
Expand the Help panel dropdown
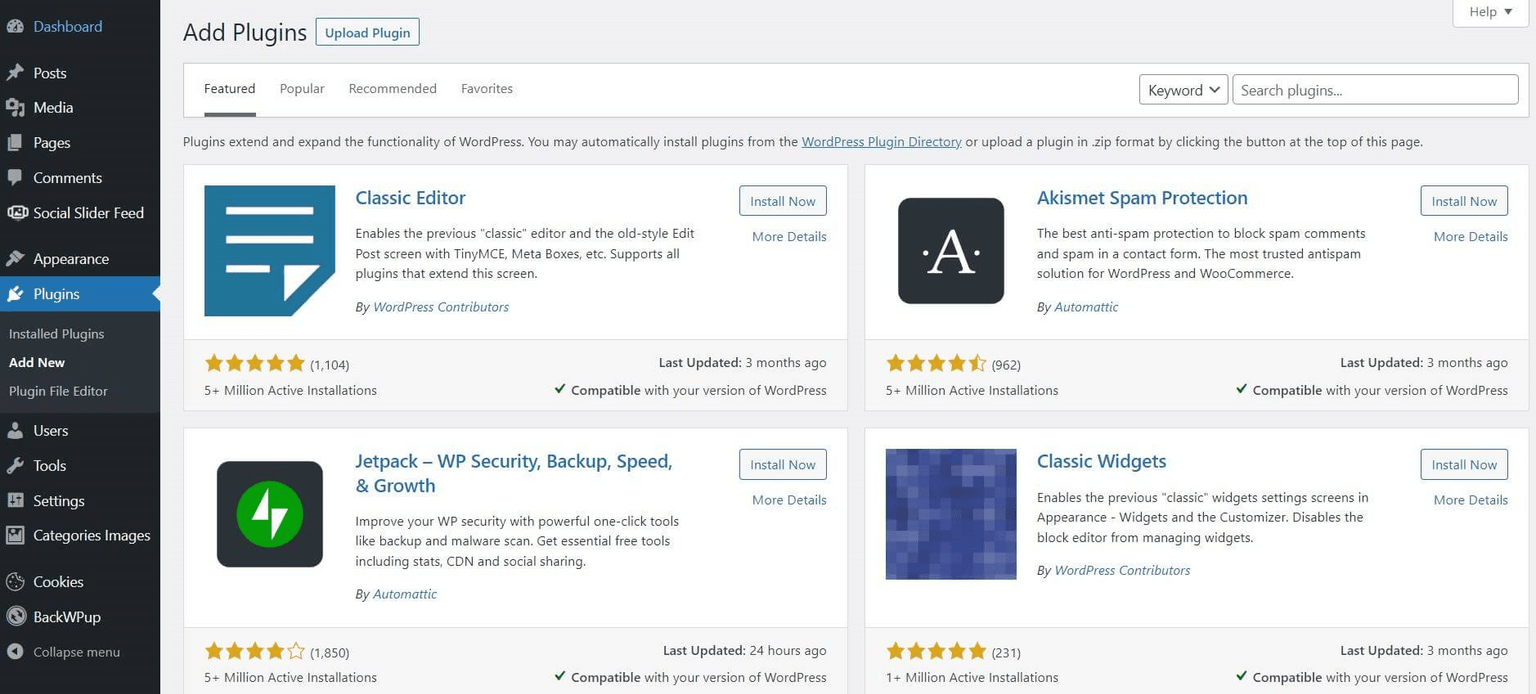(x=1490, y=12)
